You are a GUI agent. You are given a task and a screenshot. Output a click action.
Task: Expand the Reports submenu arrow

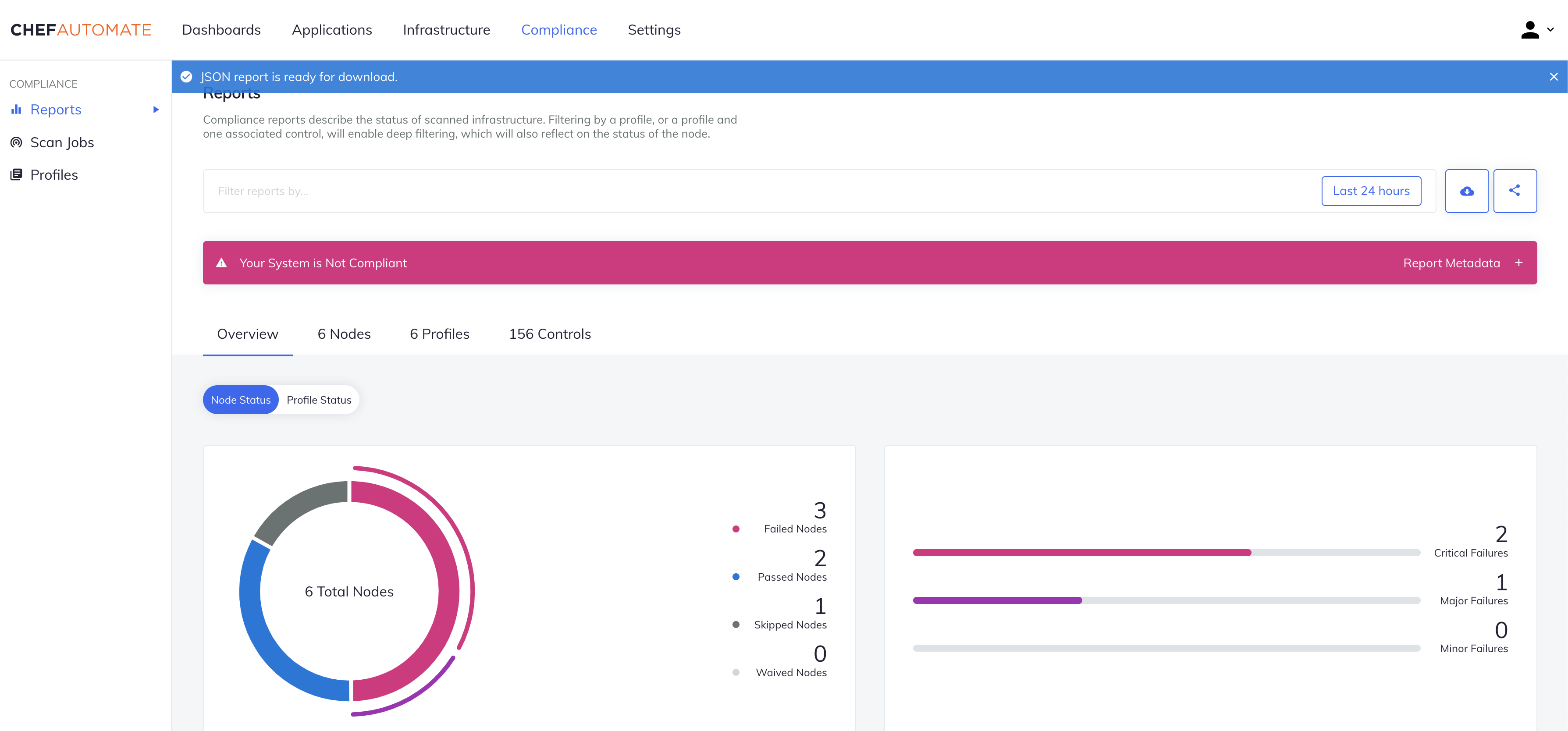coord(155,109)
